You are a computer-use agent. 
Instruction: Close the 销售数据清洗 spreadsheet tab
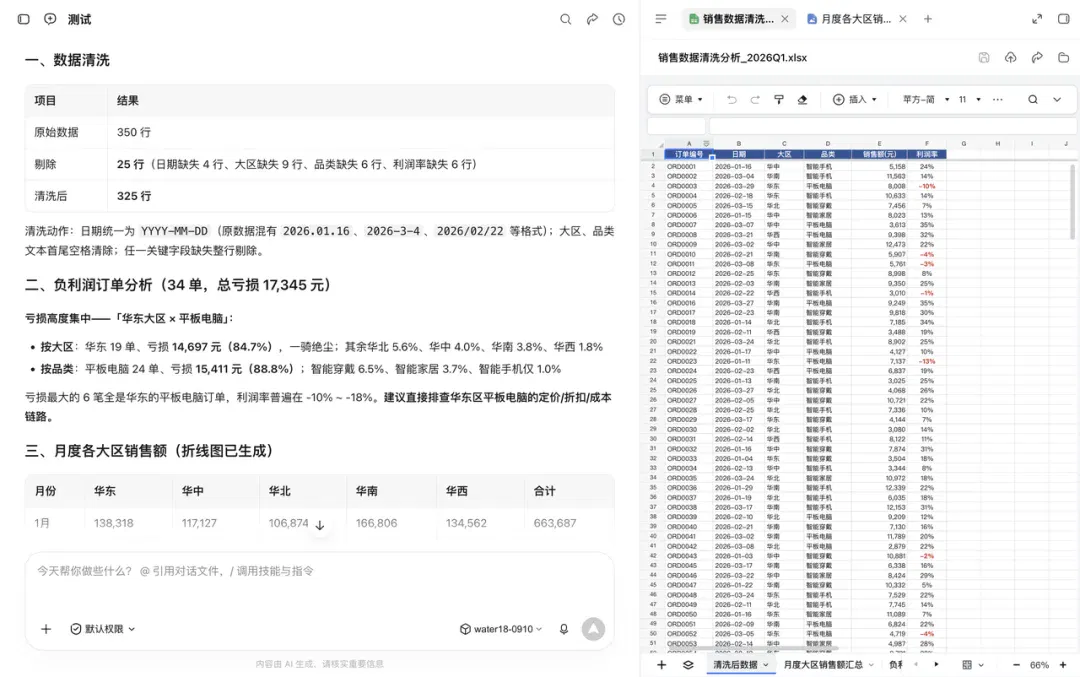coord(785,19)
